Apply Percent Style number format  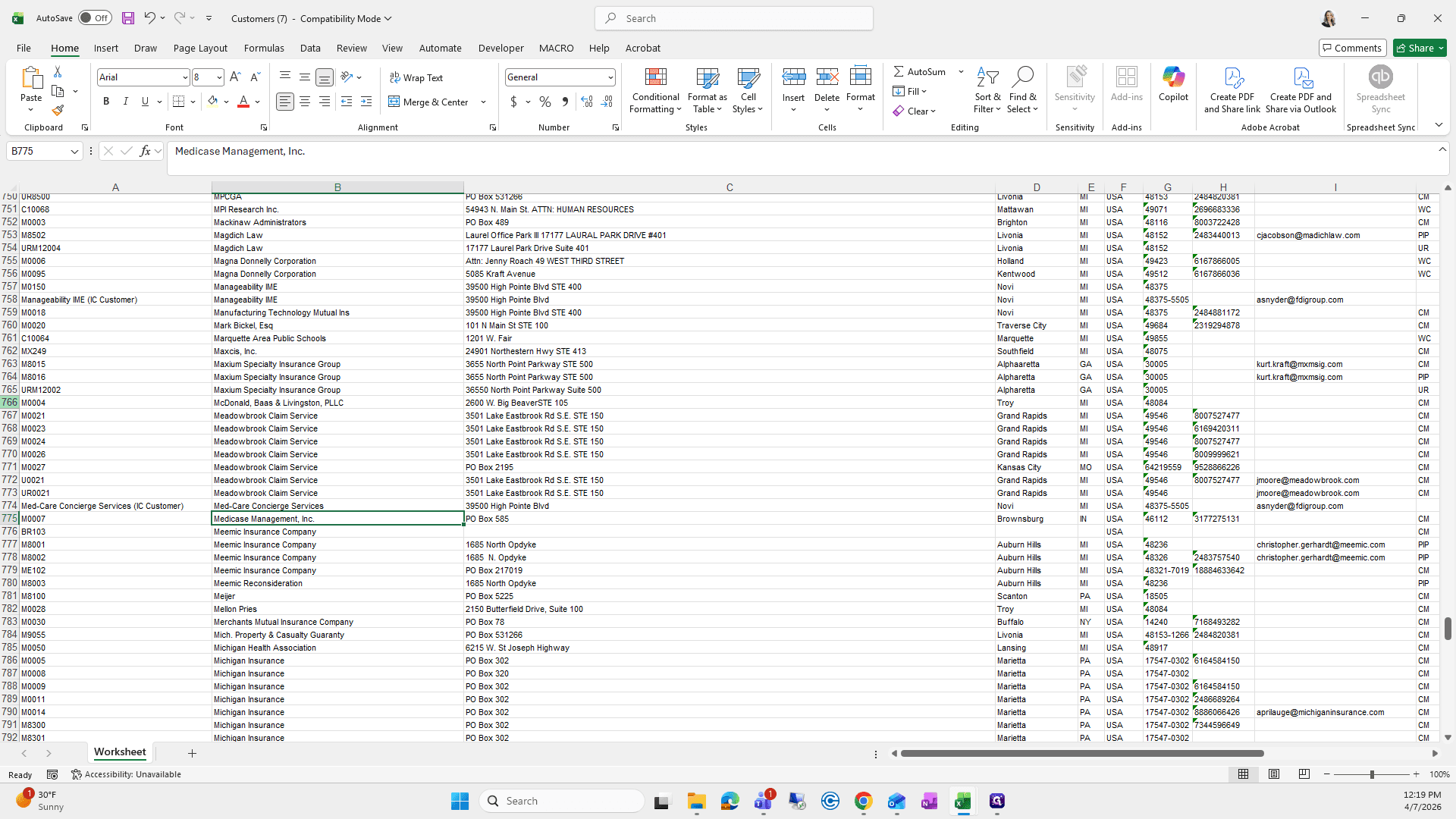[x=545, y=102]
